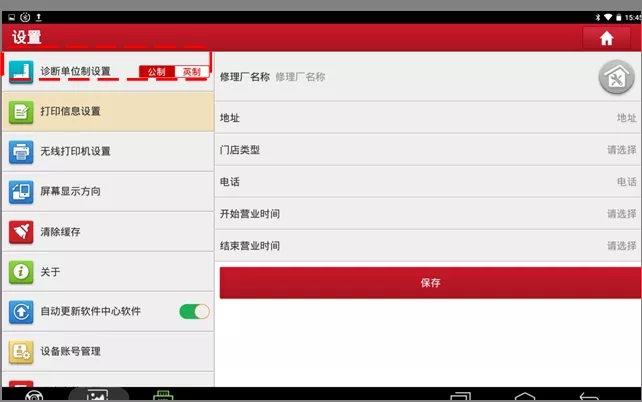Open 打印信息设置 menu item
Image resolution: width=642 pixels, height=402 pixels.
(109, 112)
